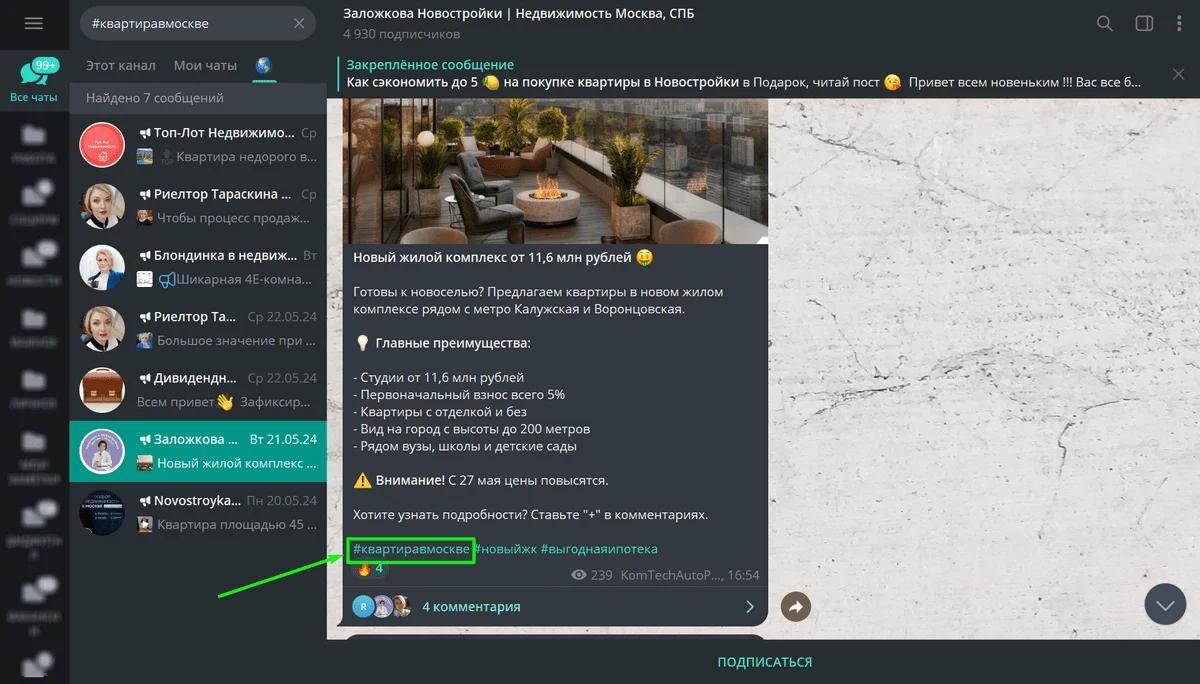Click the #новыйжк hashtag
Screen dimensions: 1200x684
(x=505, y=549)
